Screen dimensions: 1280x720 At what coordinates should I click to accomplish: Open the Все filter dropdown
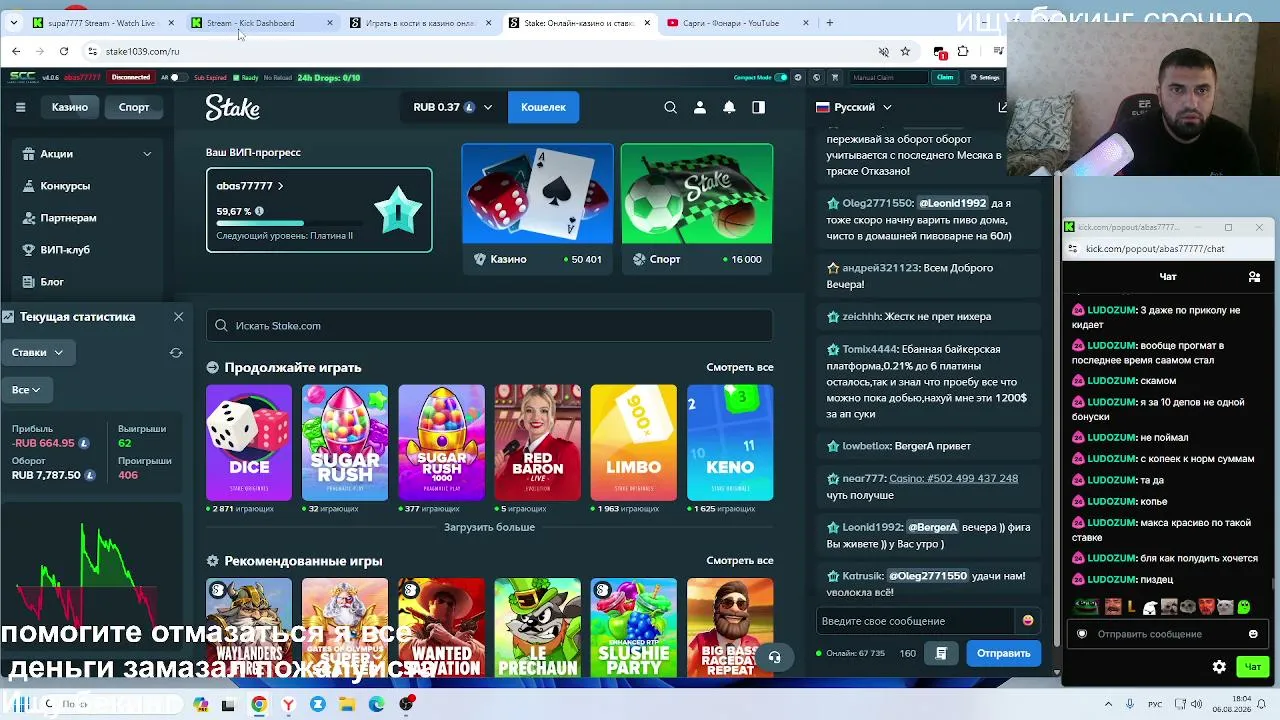click(26, 390)
